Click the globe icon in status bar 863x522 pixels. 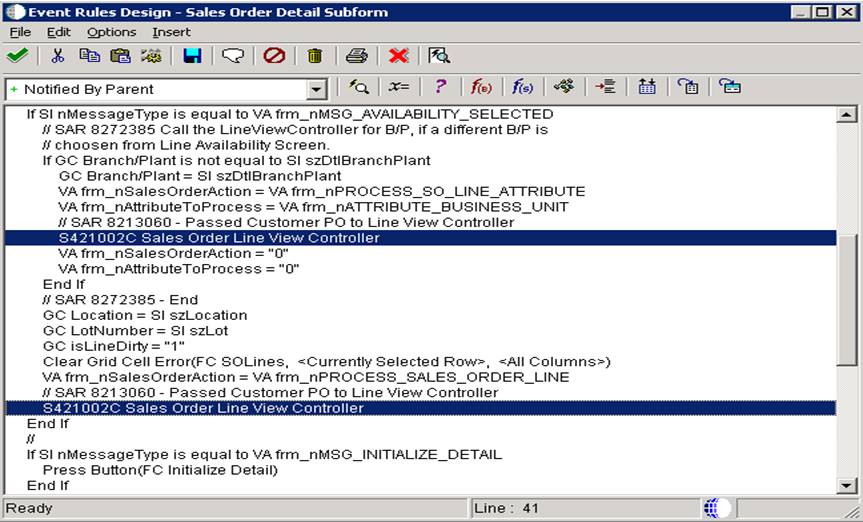point(717,508)
